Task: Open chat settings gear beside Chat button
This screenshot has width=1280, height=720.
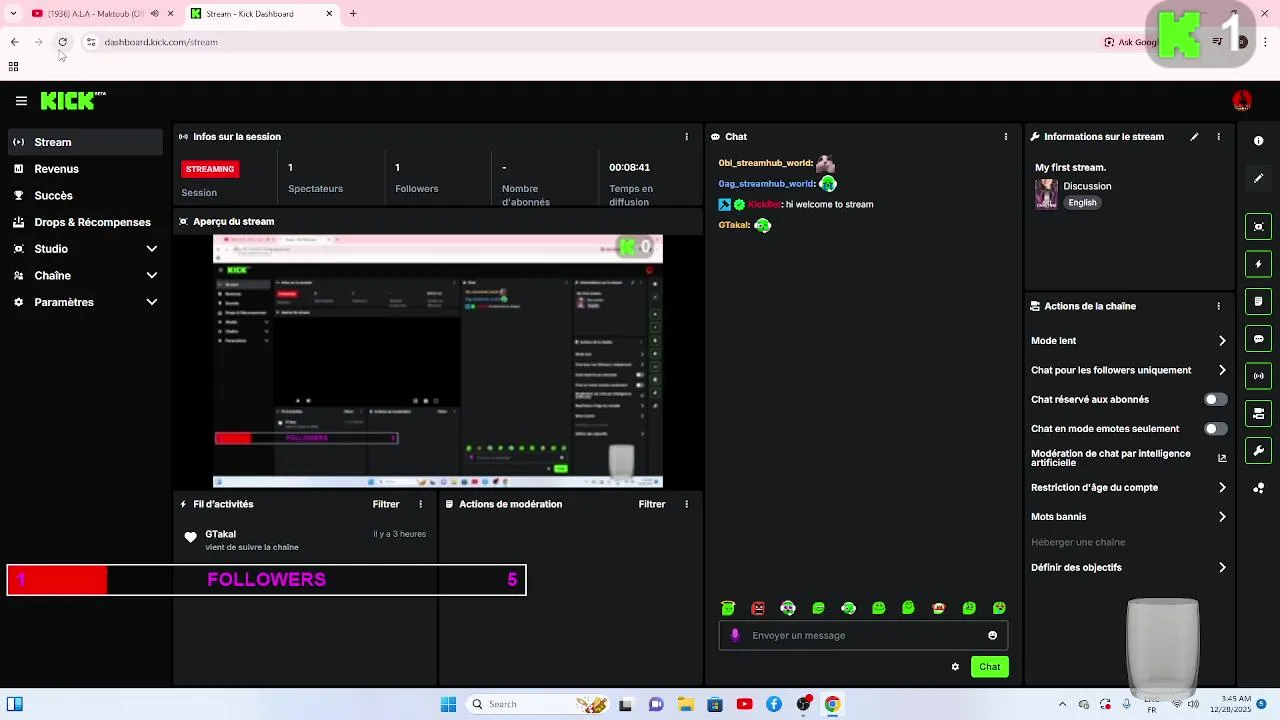Action: pyautogui.click(x=955, y=667)
